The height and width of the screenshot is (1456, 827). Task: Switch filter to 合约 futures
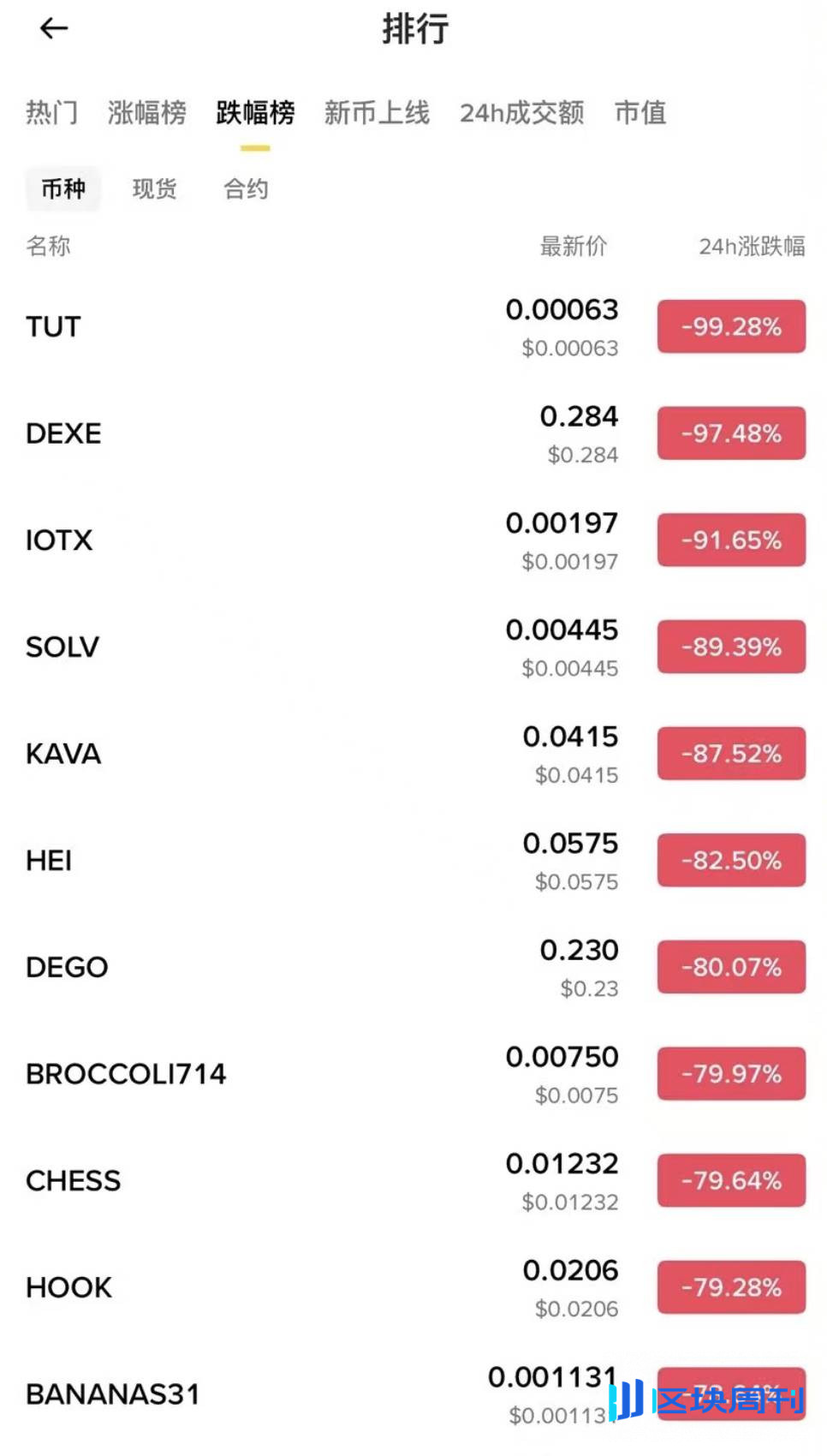[x=246, y=188]
